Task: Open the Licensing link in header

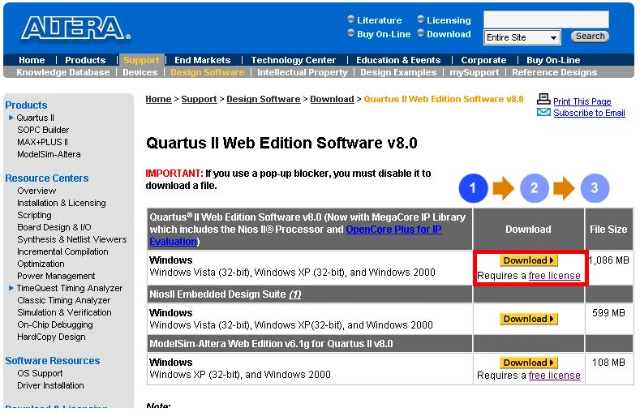Action: [449, 20]
